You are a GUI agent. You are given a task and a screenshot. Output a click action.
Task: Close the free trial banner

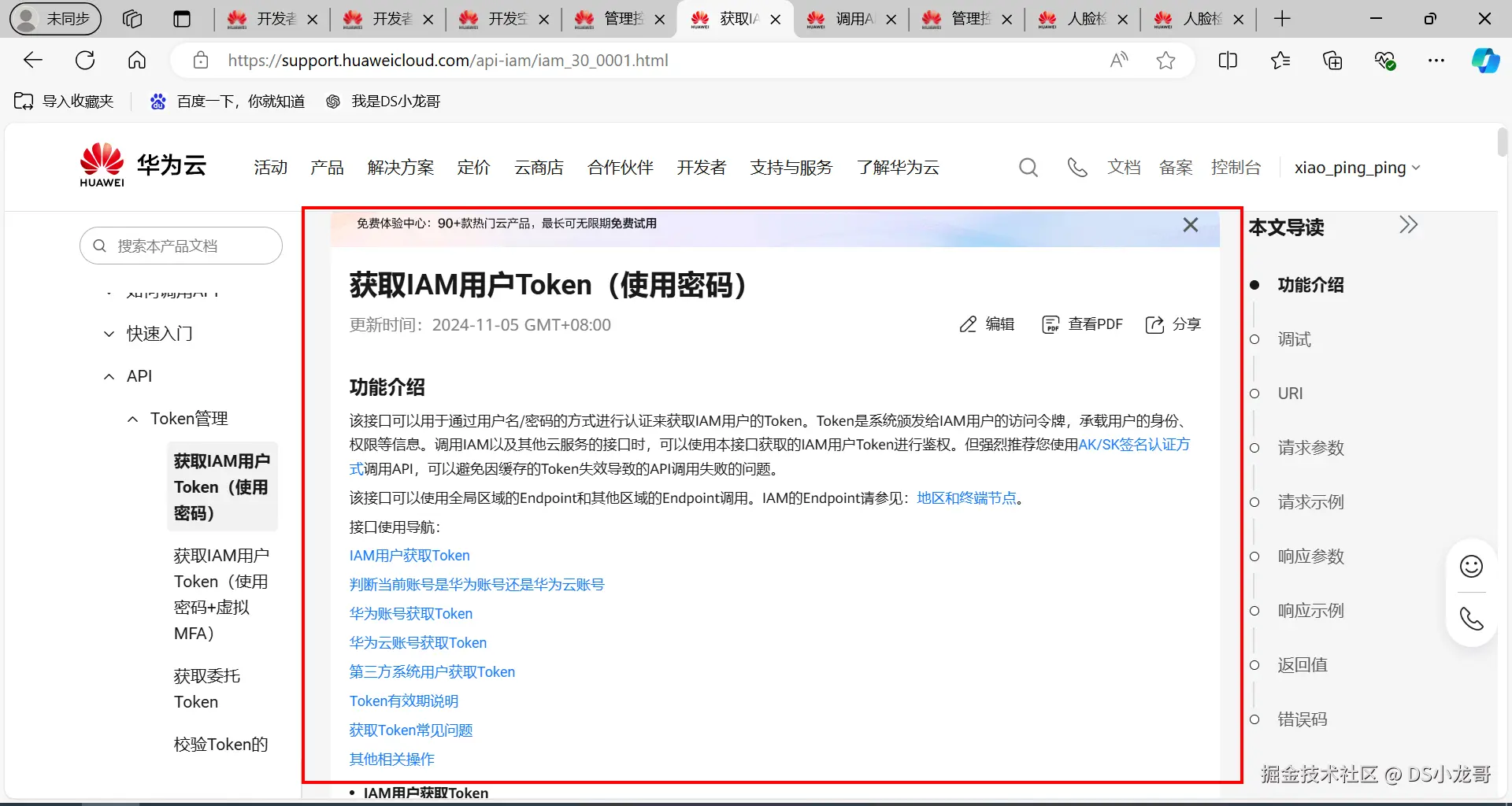click(1191, 224)
